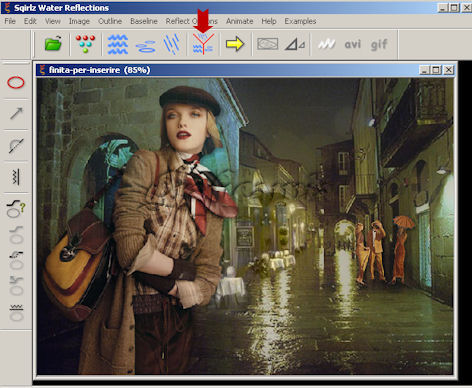Click the colored dots icon in the toolbar

tap(85, 44)
